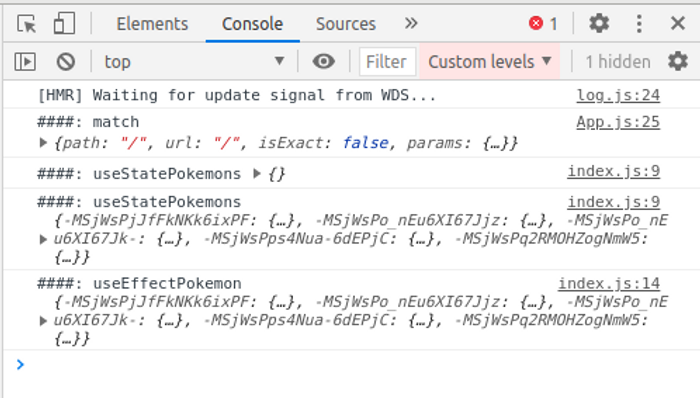Click the red error count badge

click(x=543, y=23)
